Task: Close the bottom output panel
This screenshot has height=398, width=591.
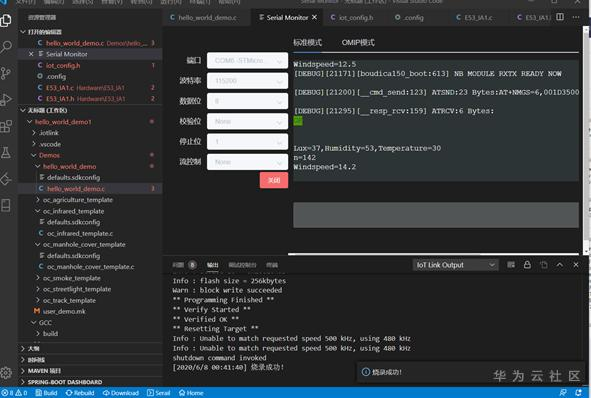Action: [576, 265]
